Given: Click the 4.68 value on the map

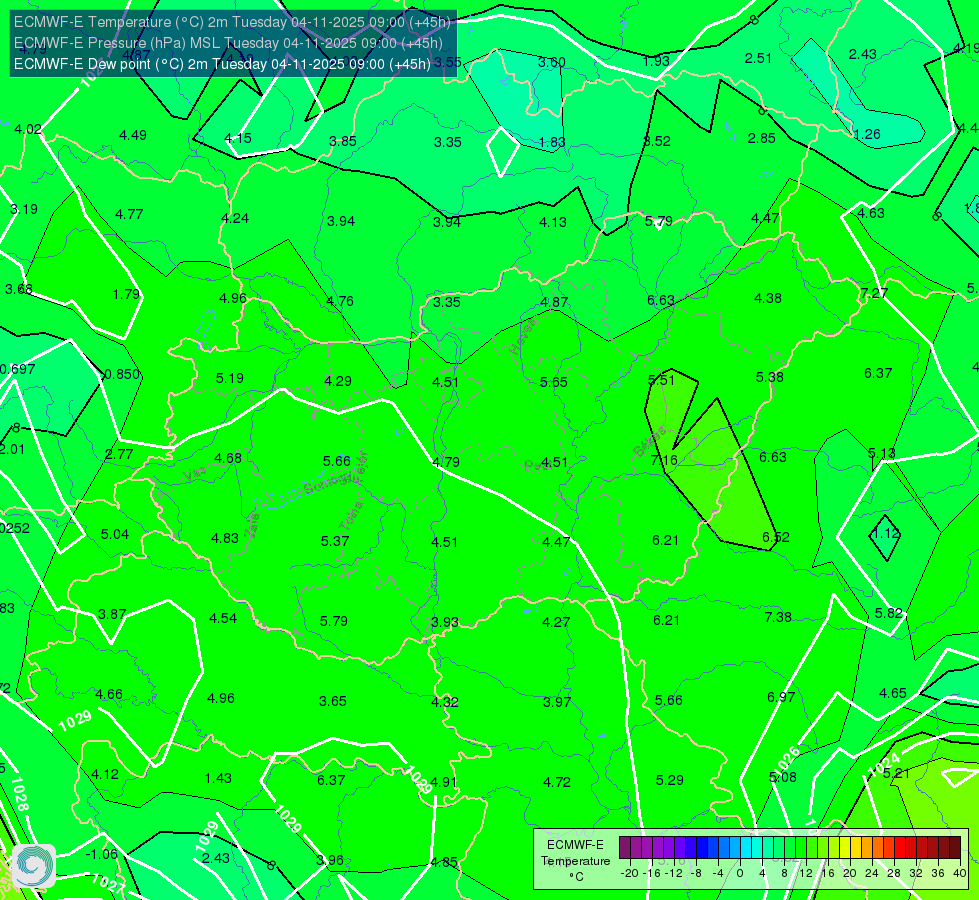Looking at the screenshot, I should point(228,458).
